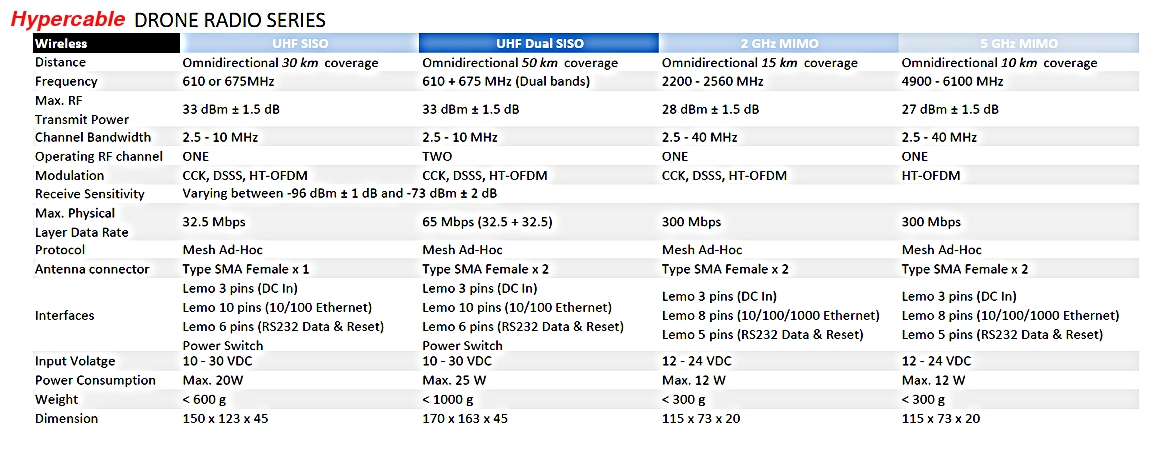Click the UHF SISO column header
Image resolution: width=1164 pixels, height=470 pixels.
300,43
